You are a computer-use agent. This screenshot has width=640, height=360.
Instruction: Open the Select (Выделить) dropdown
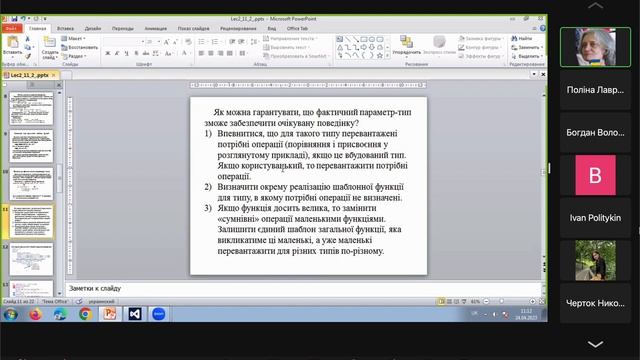pyautogui.click(x=527, y=56)
